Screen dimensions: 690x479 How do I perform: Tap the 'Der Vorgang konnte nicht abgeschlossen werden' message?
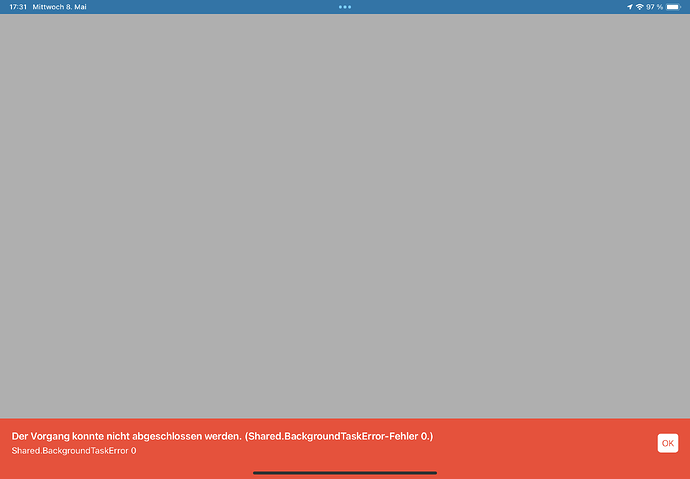point(222,436)
